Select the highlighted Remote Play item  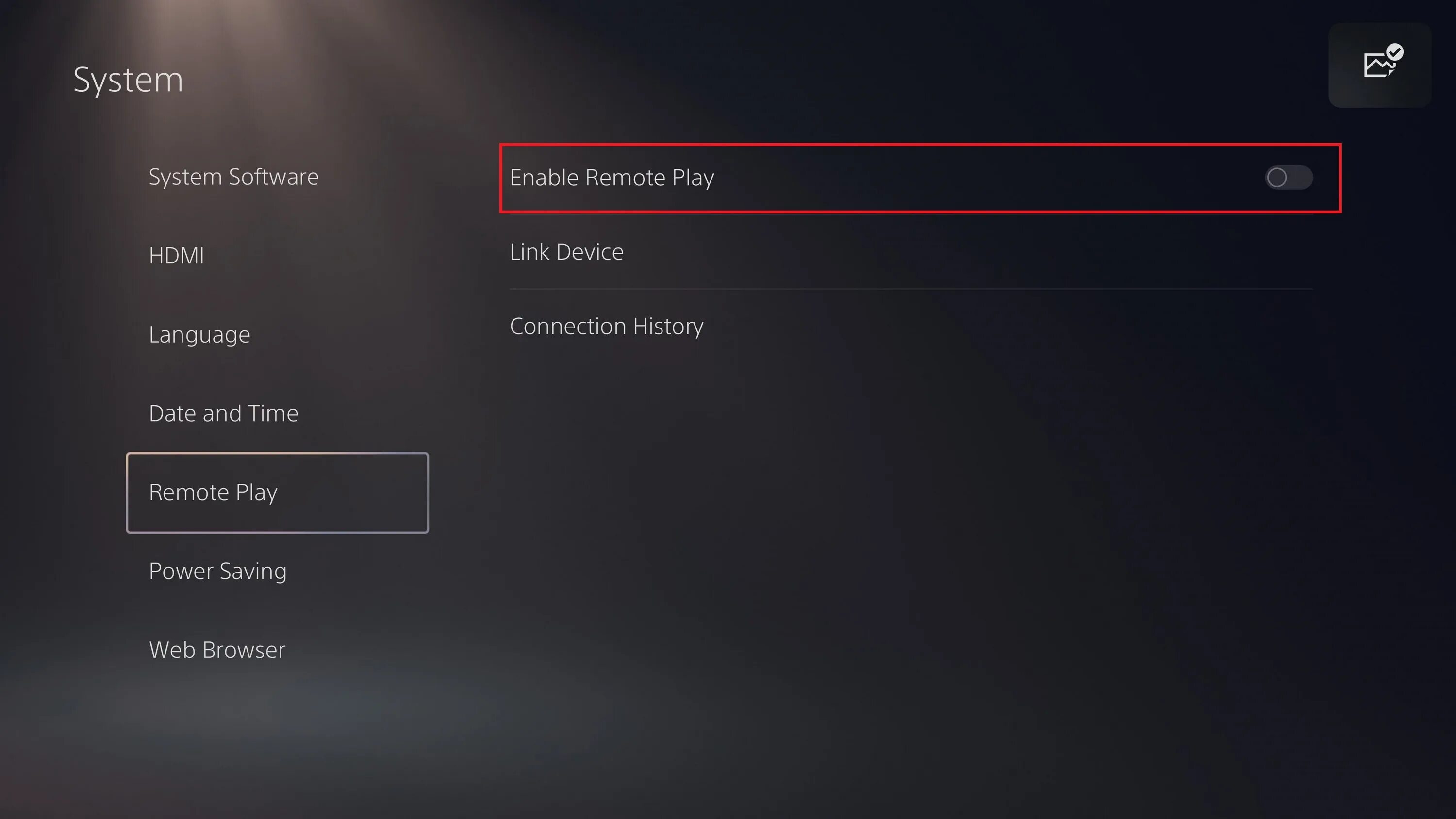coord(278,492)
